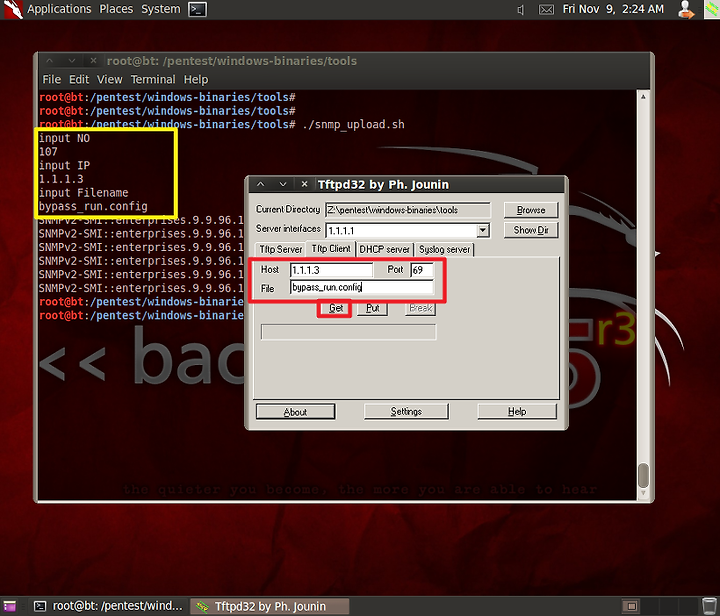Open the Applications menu
720x616 pixels.
(x=59, y=9)
